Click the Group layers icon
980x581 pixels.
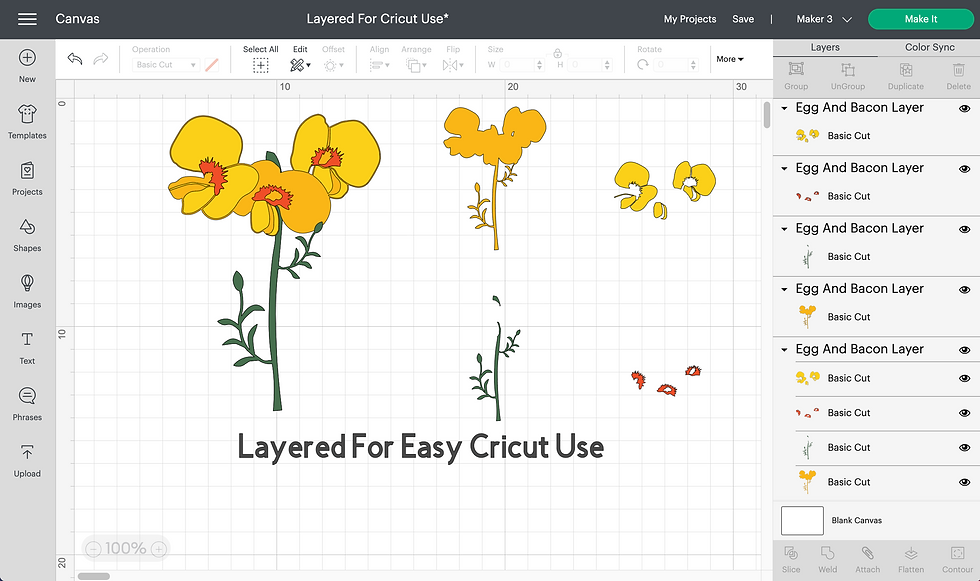796,69
